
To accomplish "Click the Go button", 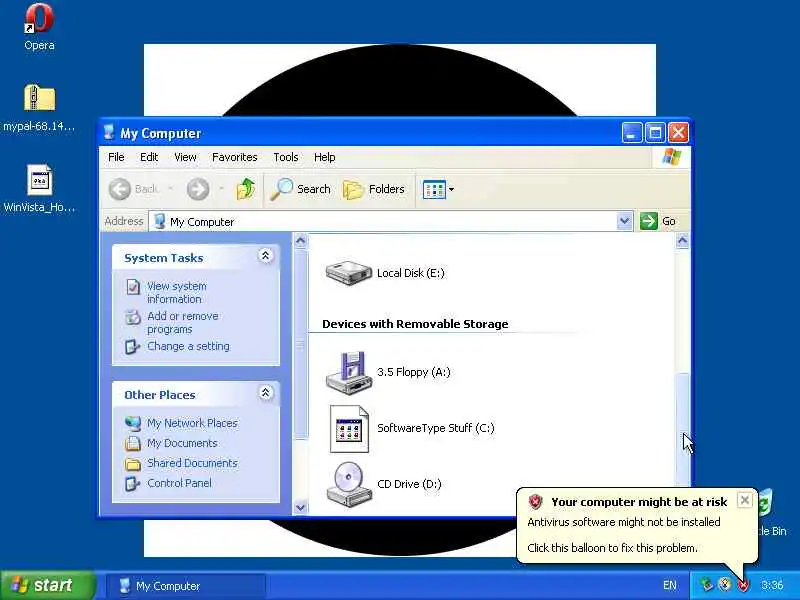I will [x=658, y=221].
